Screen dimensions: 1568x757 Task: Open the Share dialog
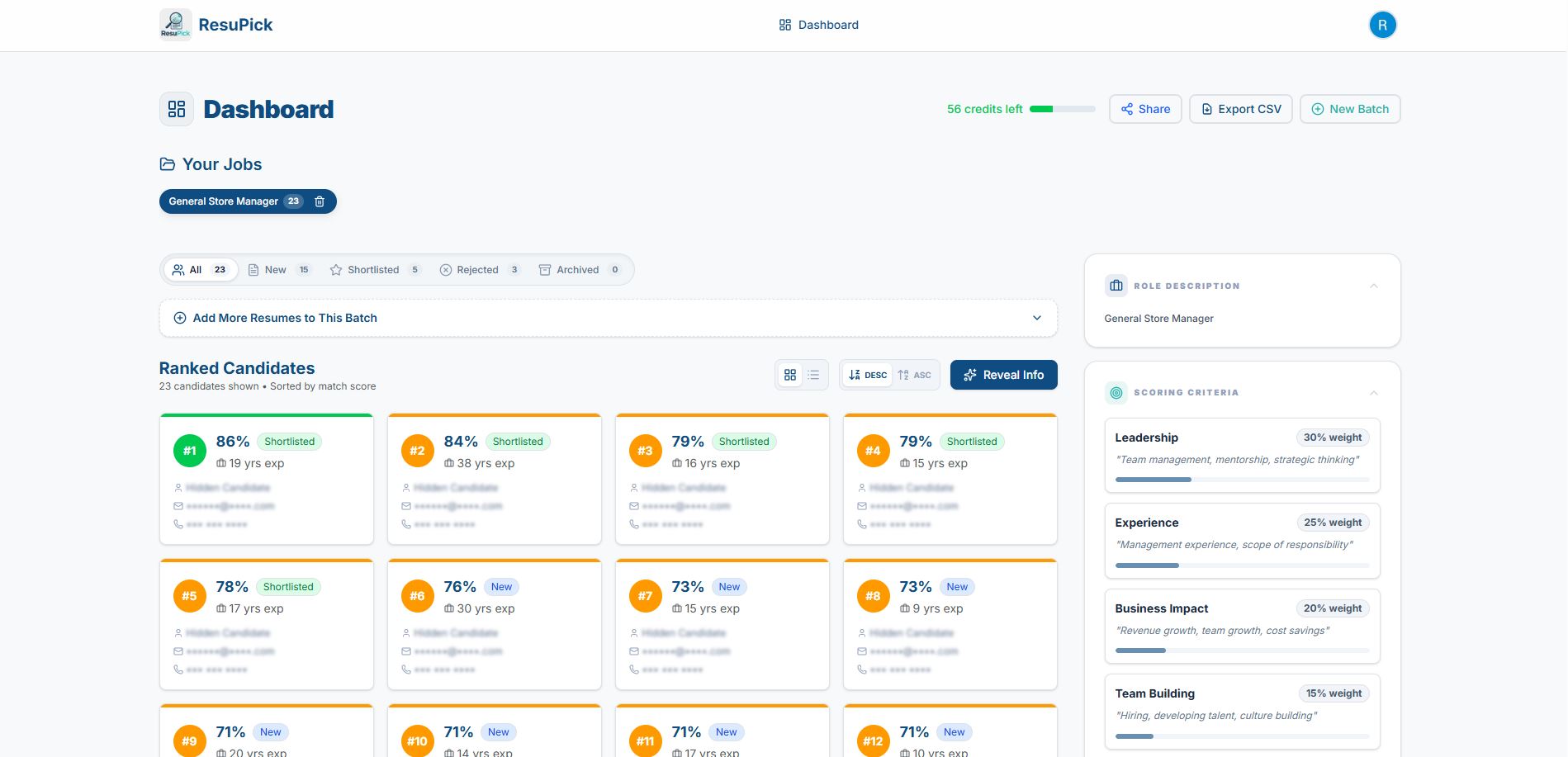tap(1144, 108)
